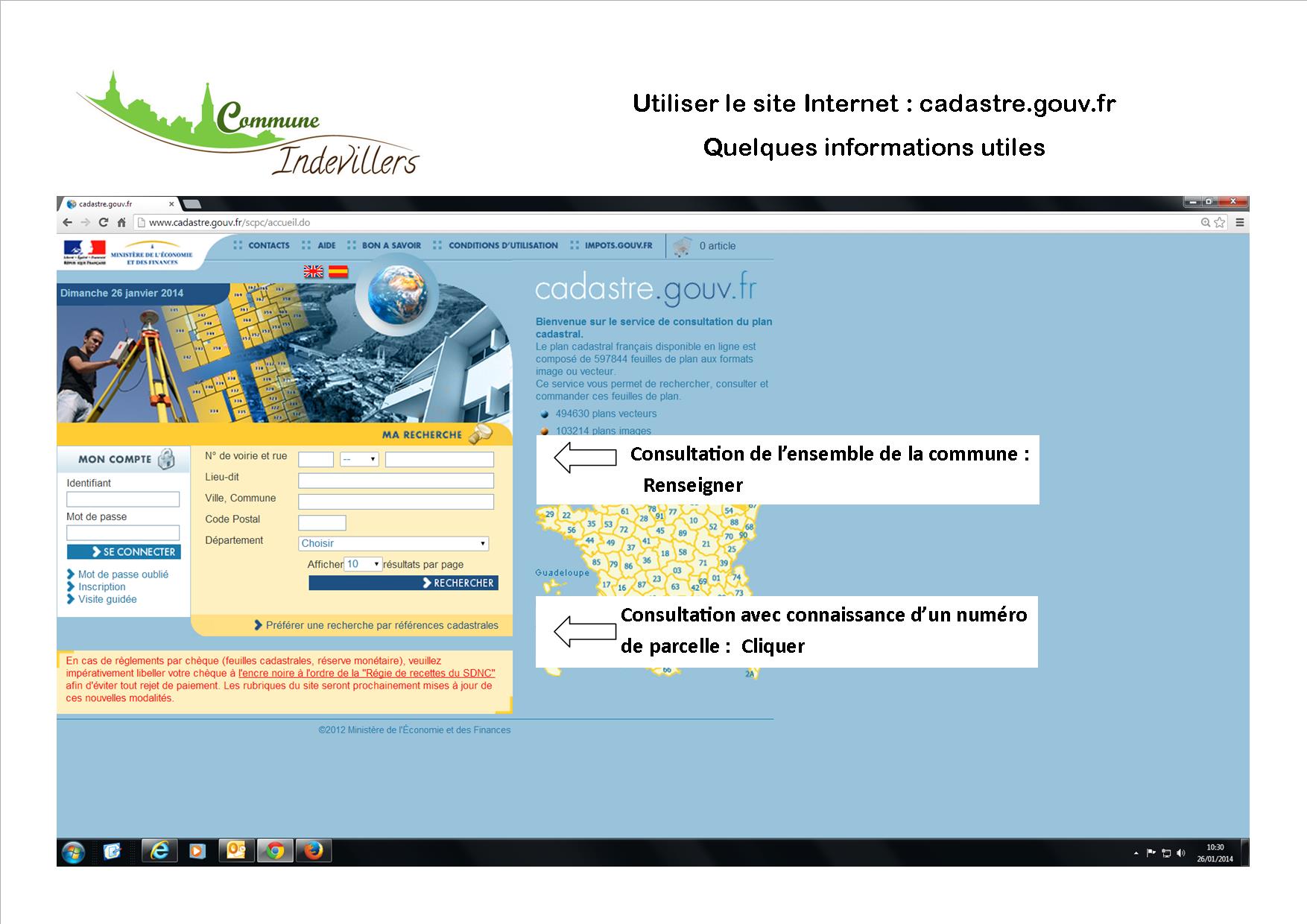This screenshot has width=1307, height=924.
Task: Open the BON A SAVOIR menu item
Action: [x=391, y=245]
